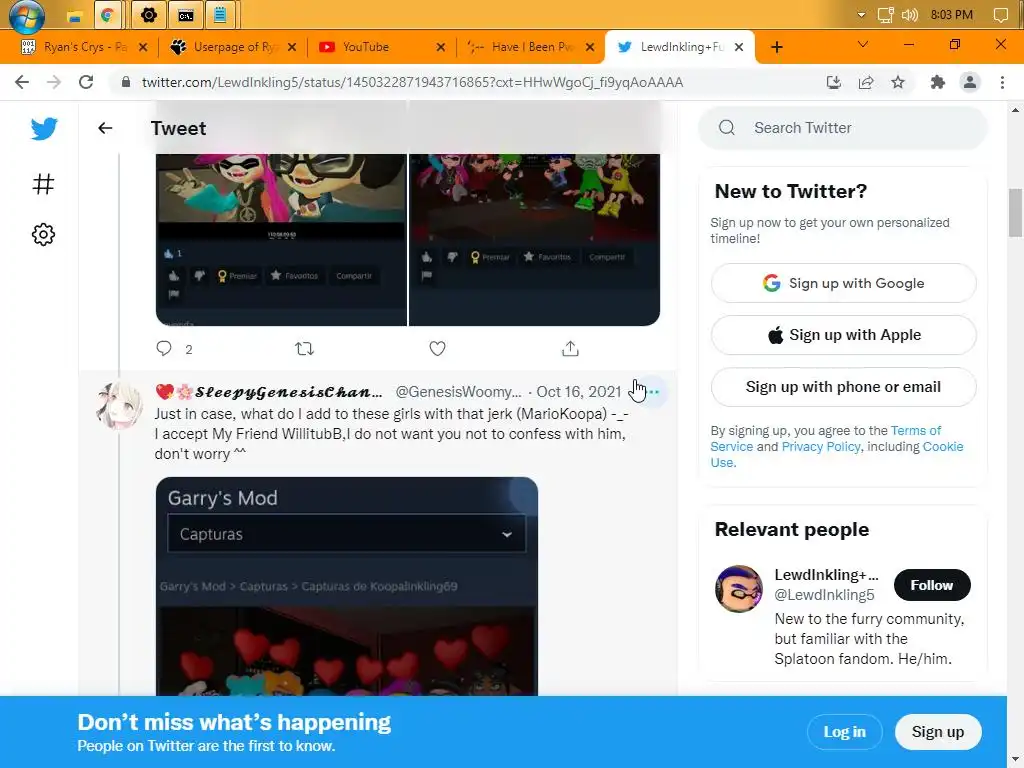Screen dimensions: 1024x768
Task: Open the Terms of Service link
Action: (916, 430)
